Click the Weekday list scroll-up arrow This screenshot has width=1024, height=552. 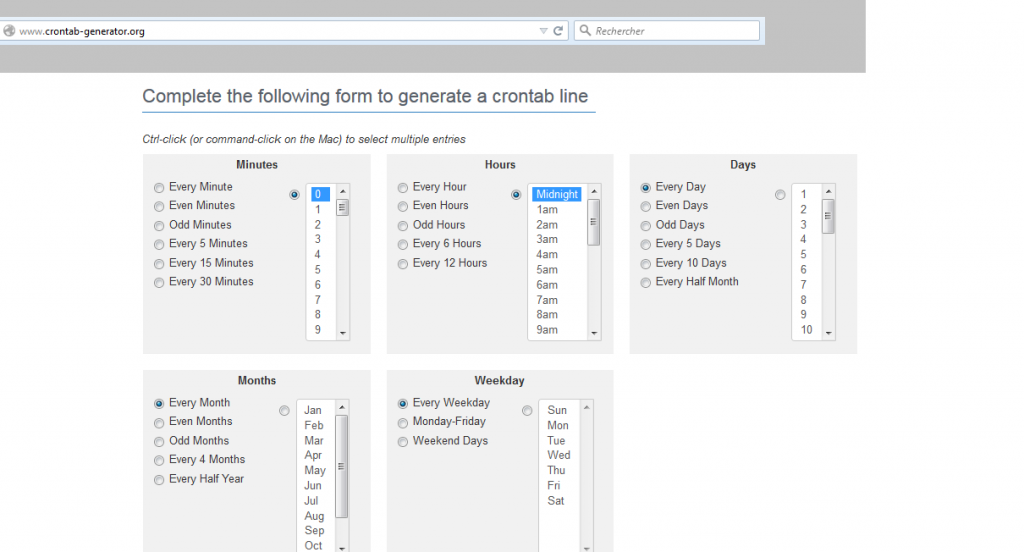point(586,407)
